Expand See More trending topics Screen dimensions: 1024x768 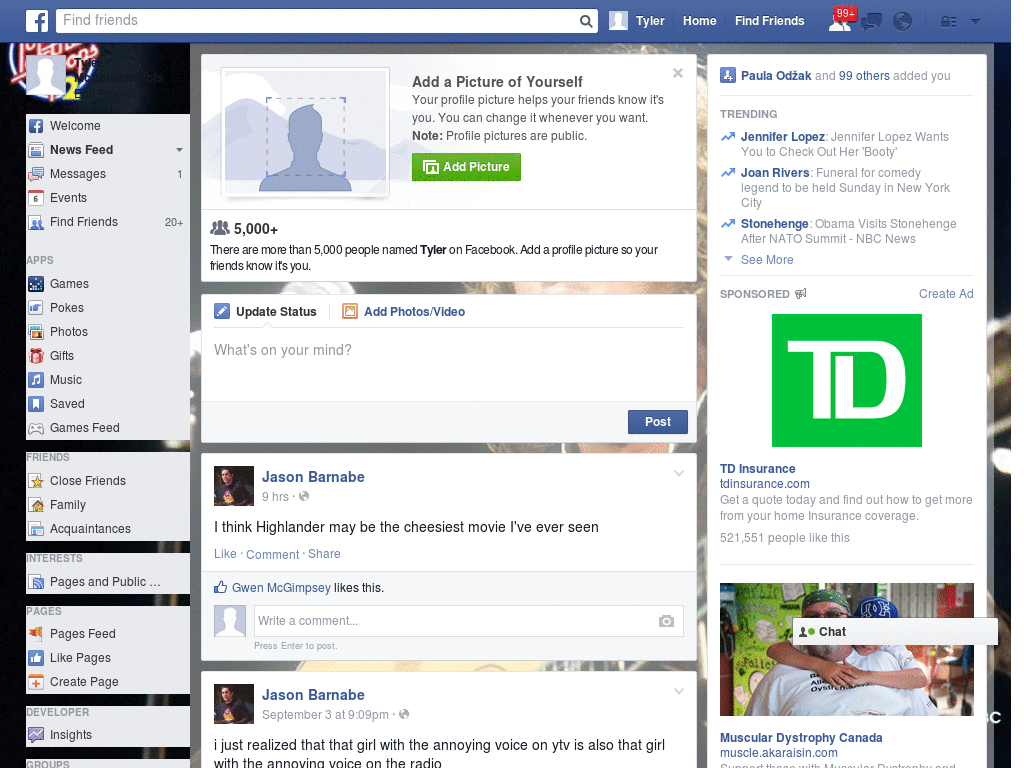767,260
